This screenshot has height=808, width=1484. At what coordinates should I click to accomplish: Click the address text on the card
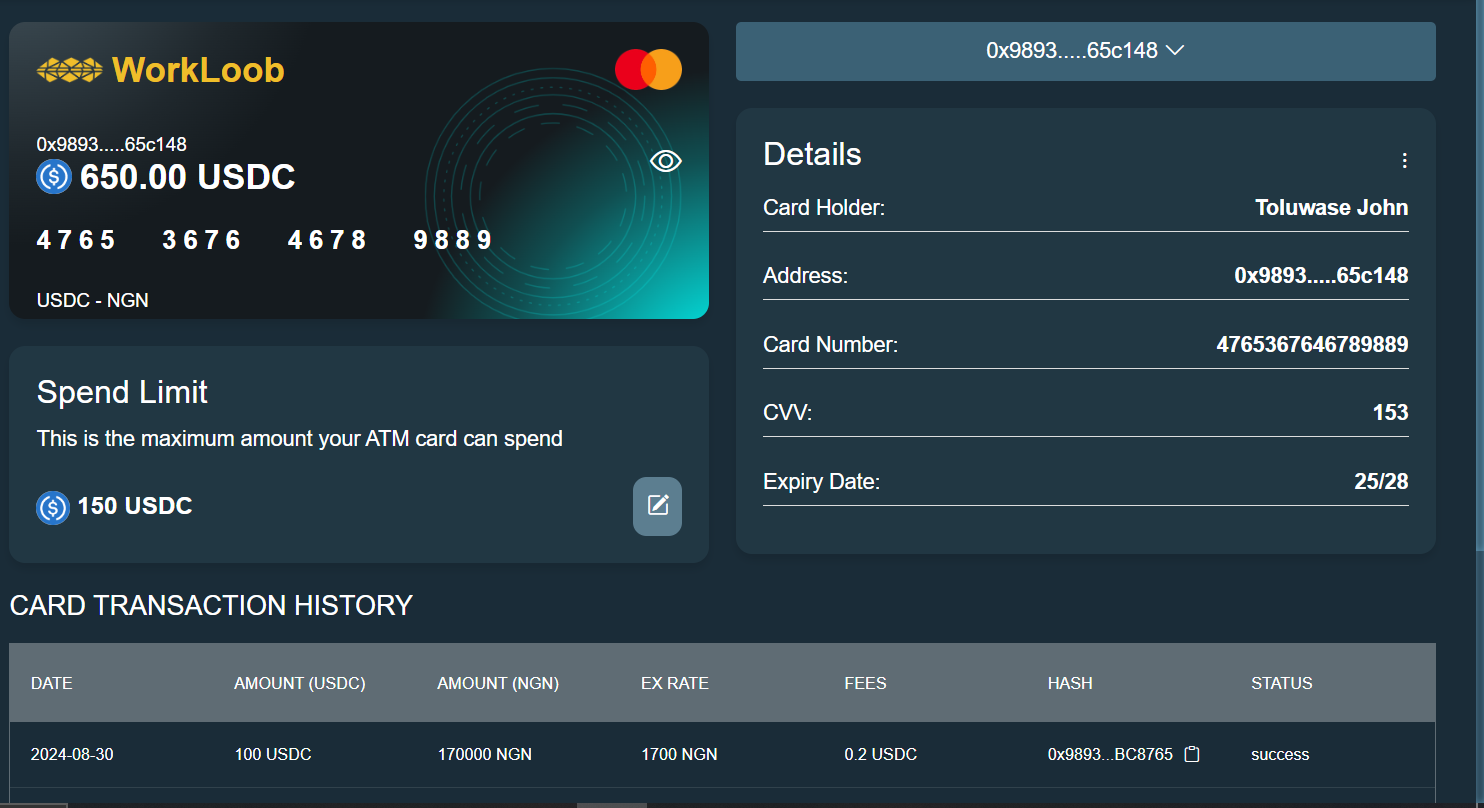coord(112,145)
